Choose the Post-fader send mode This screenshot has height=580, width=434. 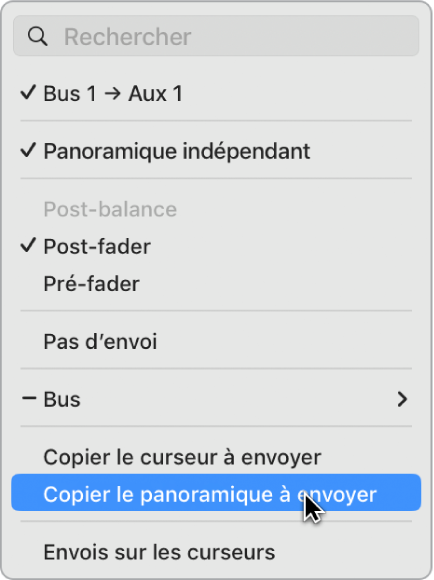click(x=216, y=246)
